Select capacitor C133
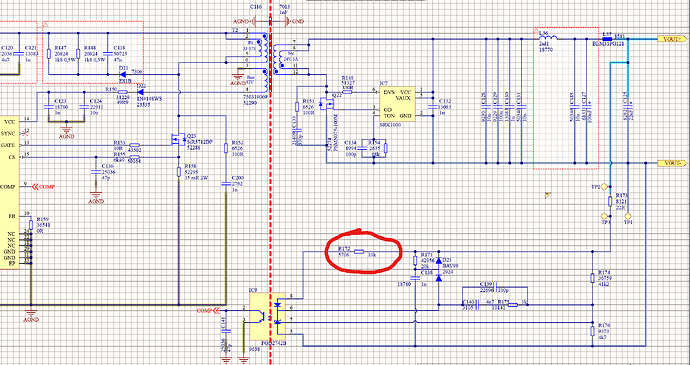The height and width of the screenshot is (365, 690). pyautogui.click(x=297, y=130)
